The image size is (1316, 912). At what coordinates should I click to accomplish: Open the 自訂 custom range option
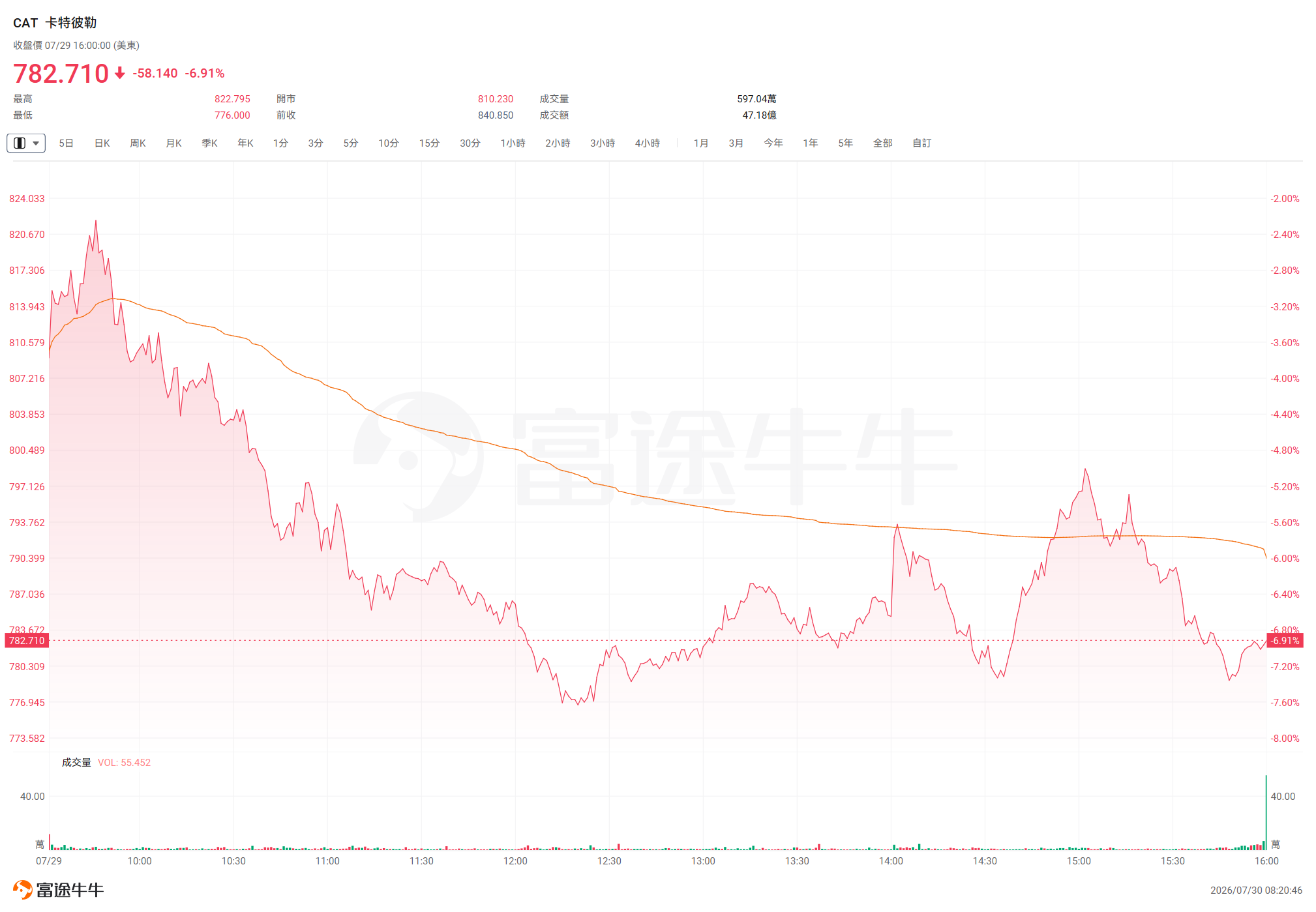[922, 143]
